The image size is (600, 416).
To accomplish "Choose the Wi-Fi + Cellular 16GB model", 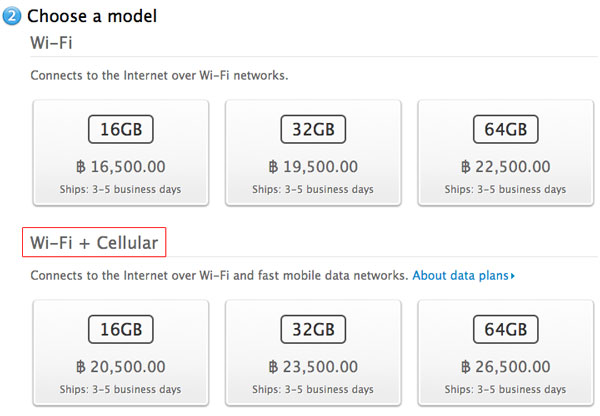I will click(x=121, y=353).
